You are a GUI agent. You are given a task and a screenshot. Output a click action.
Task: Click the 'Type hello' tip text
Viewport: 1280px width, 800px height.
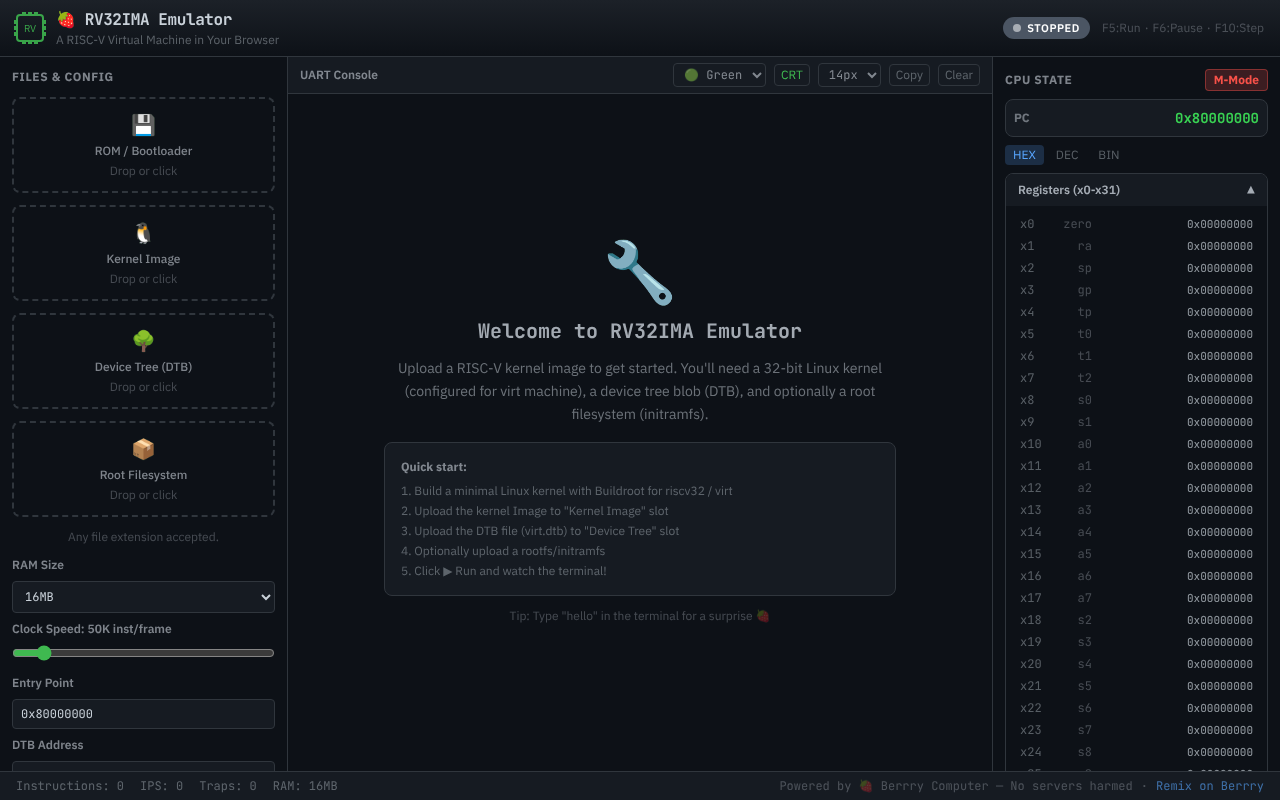(640, 616)
